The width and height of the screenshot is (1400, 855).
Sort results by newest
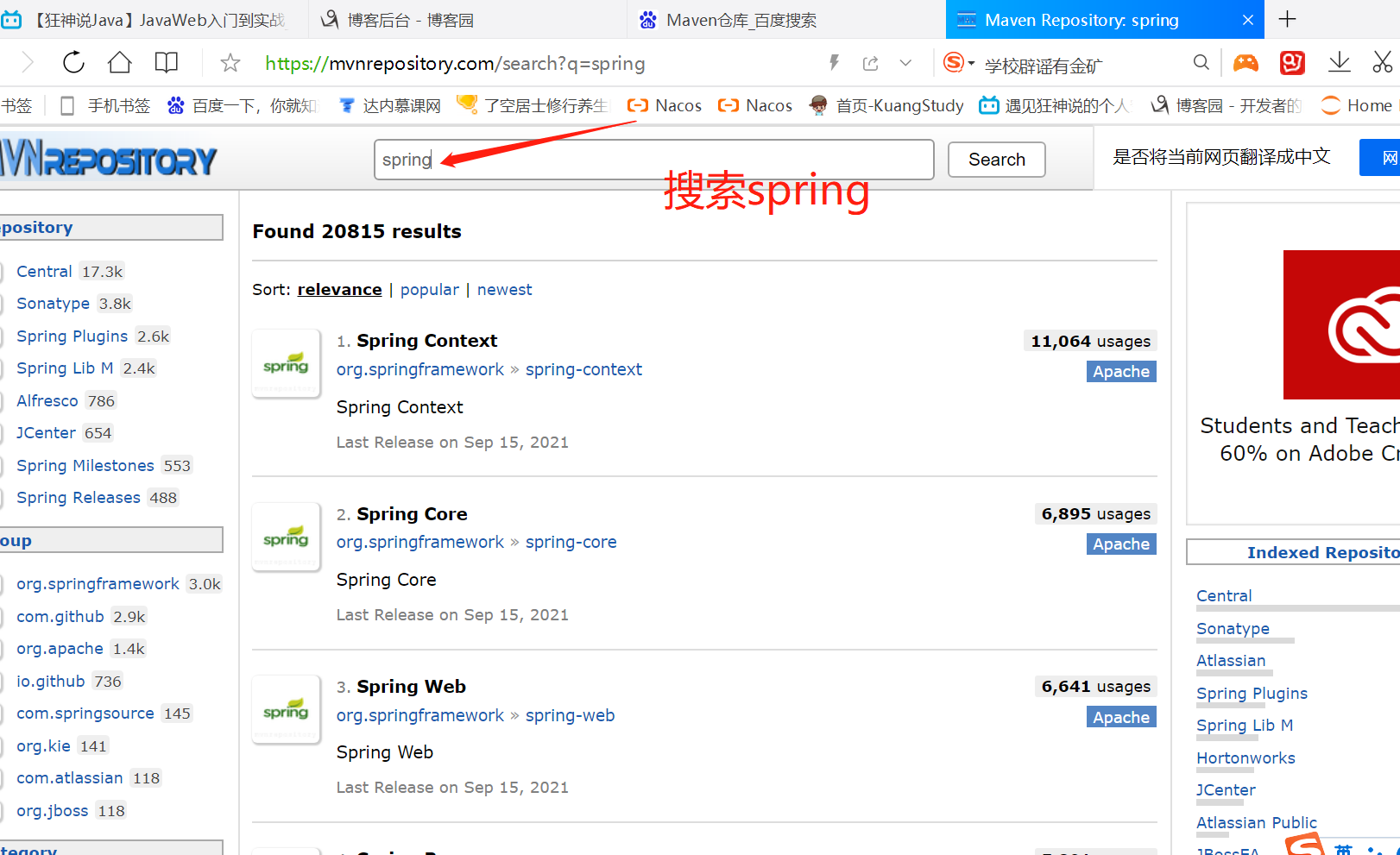(504, 289)
